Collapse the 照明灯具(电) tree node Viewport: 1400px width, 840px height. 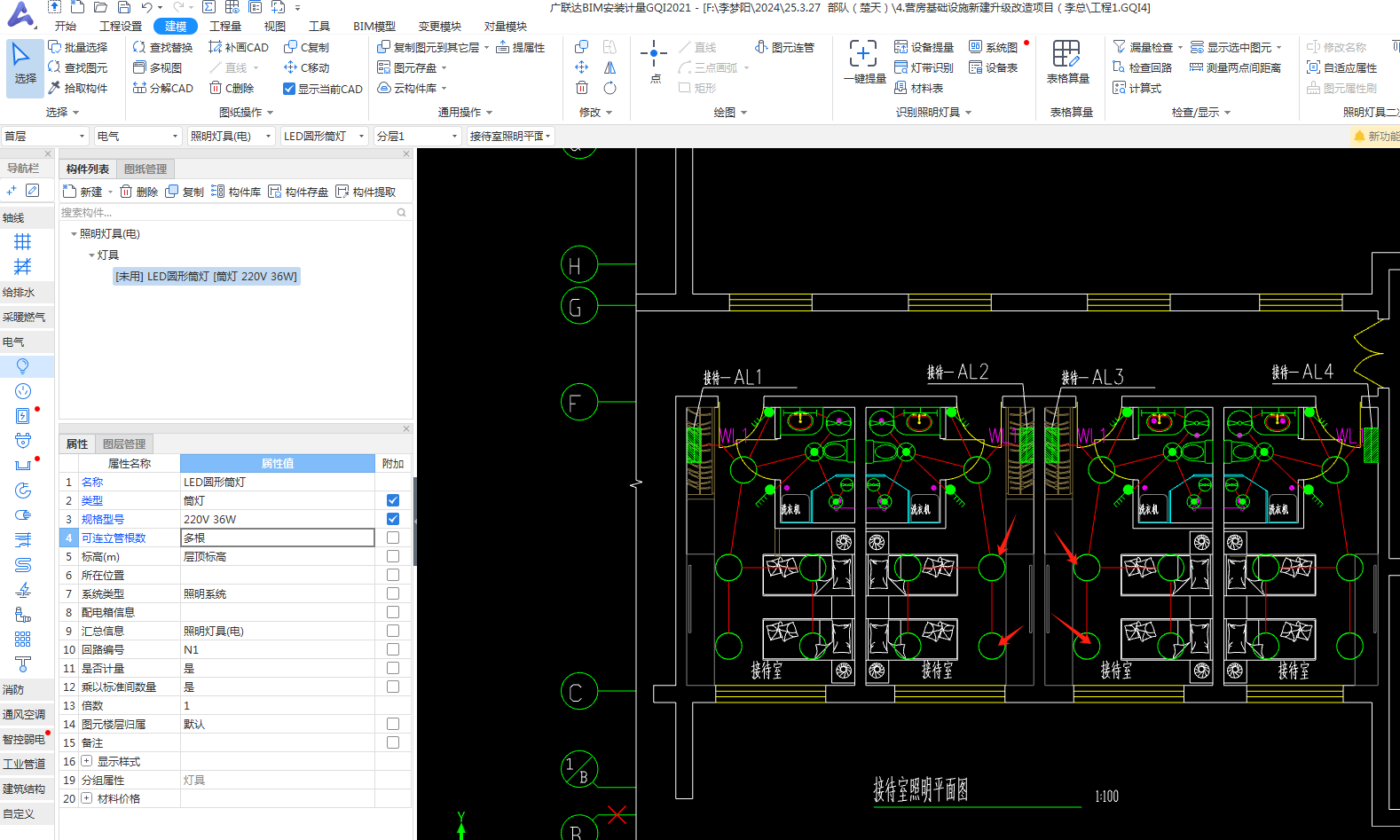74,234
